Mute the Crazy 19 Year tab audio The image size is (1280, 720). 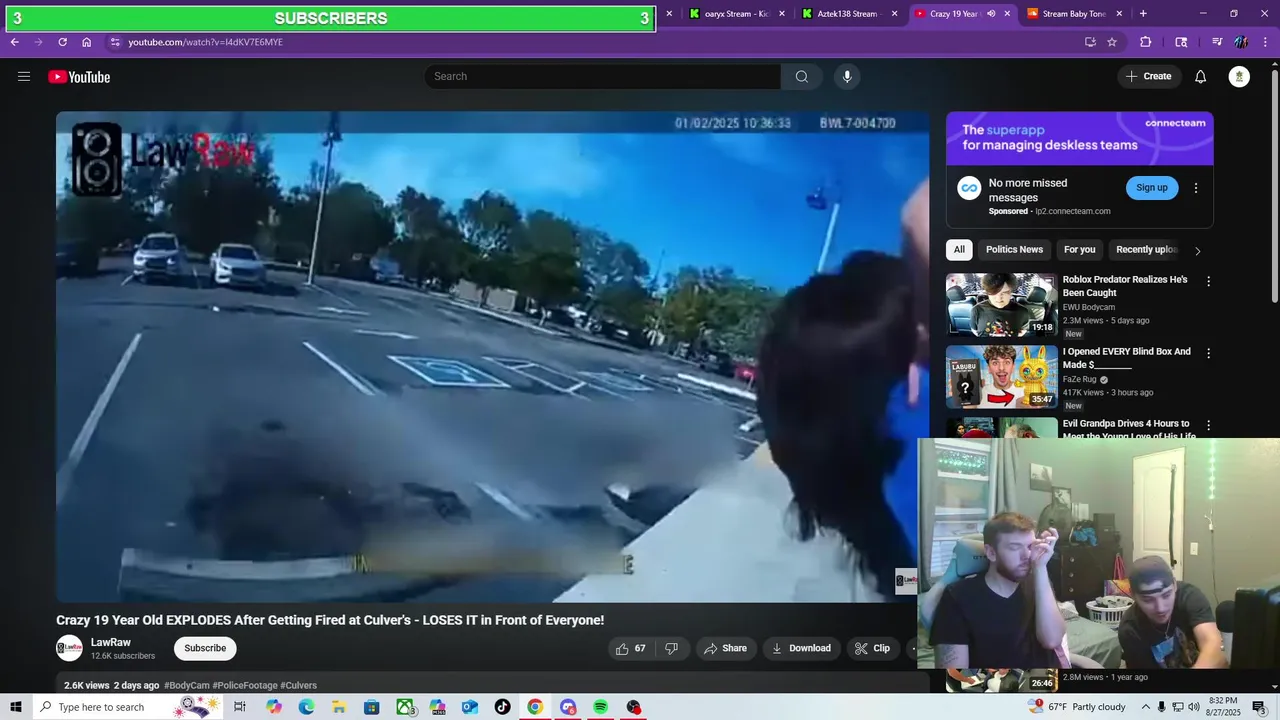991,14
